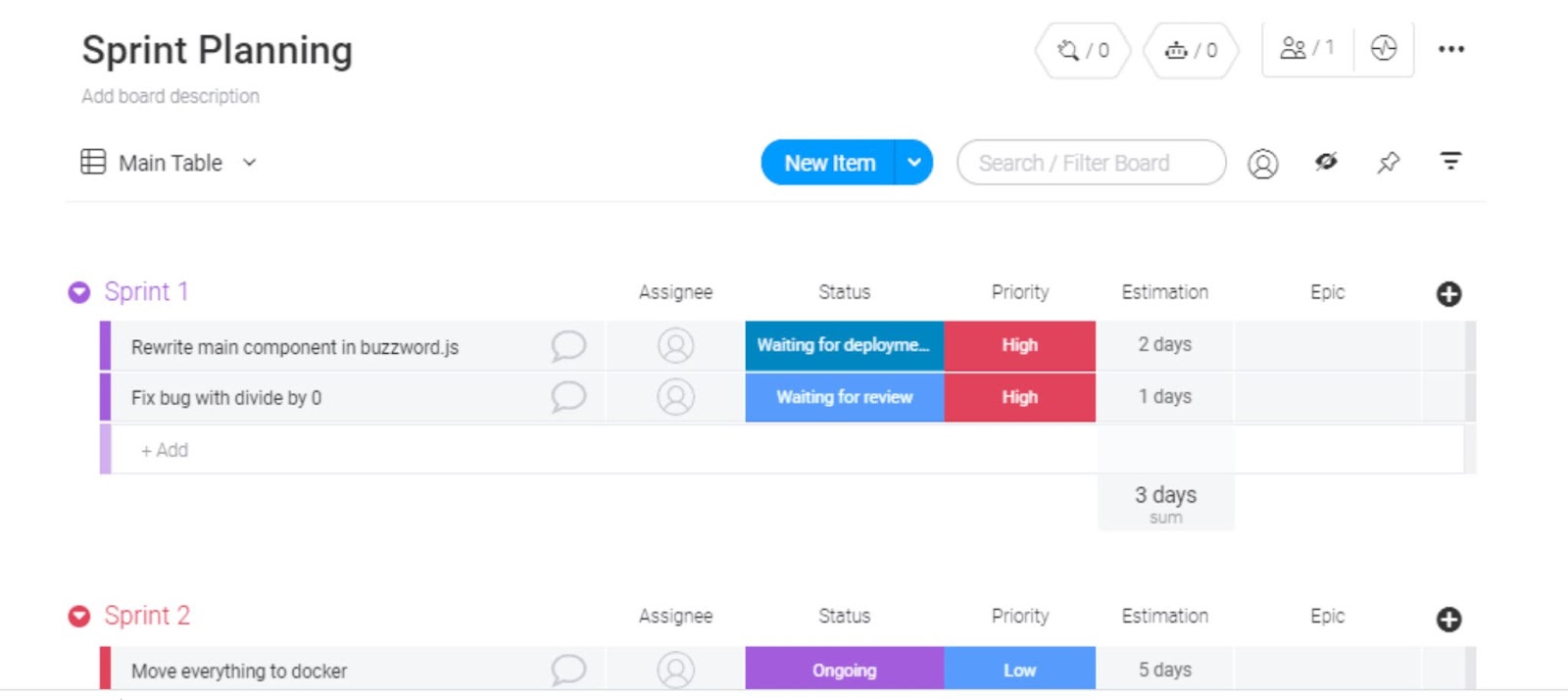Click Add board description text
1568x700 pixels.
pos(171,96)
